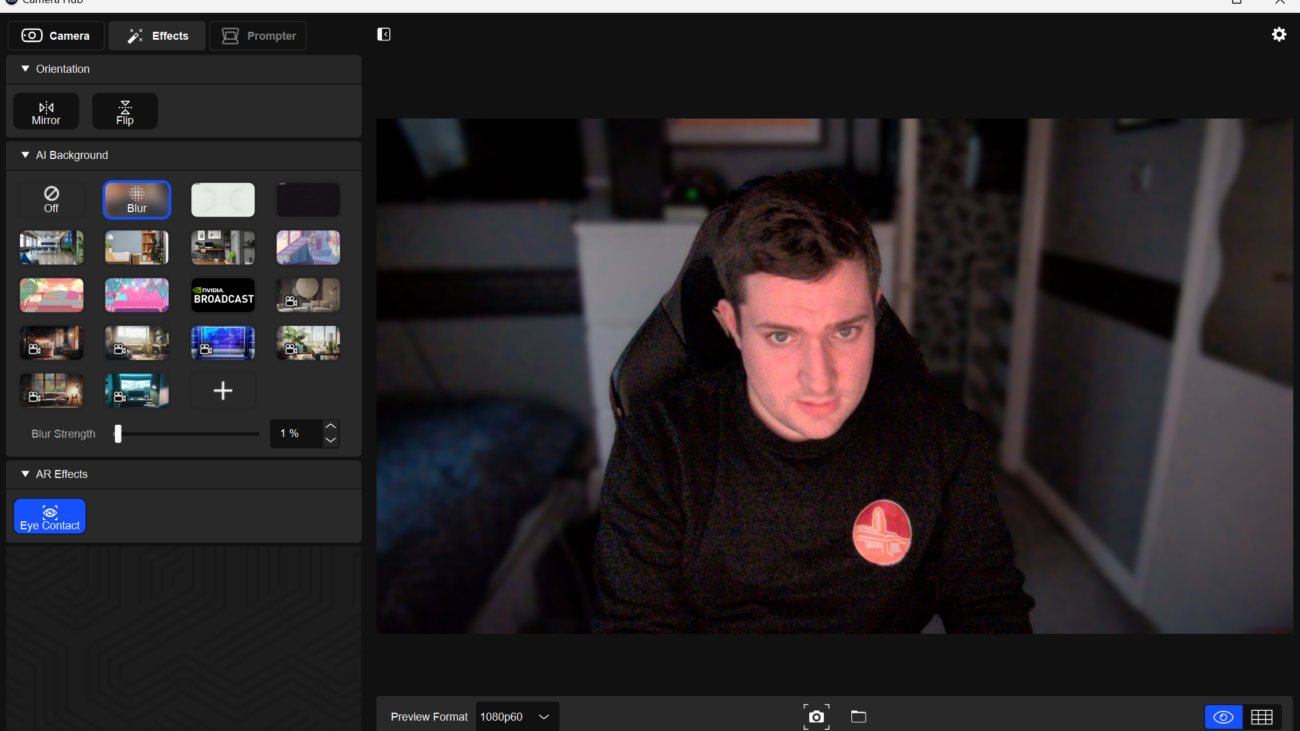The height and width of the screenshot is (731, 1300).
Task: Add a custom background with the plus button
Action: click(x=223, y=391)
